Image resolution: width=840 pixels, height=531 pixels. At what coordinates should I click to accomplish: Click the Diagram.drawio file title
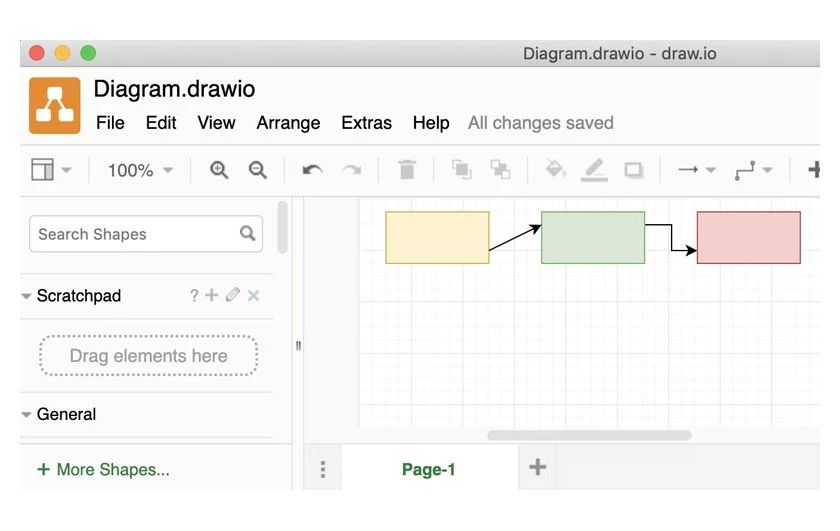pyautogui.click(x=174, y=89)
